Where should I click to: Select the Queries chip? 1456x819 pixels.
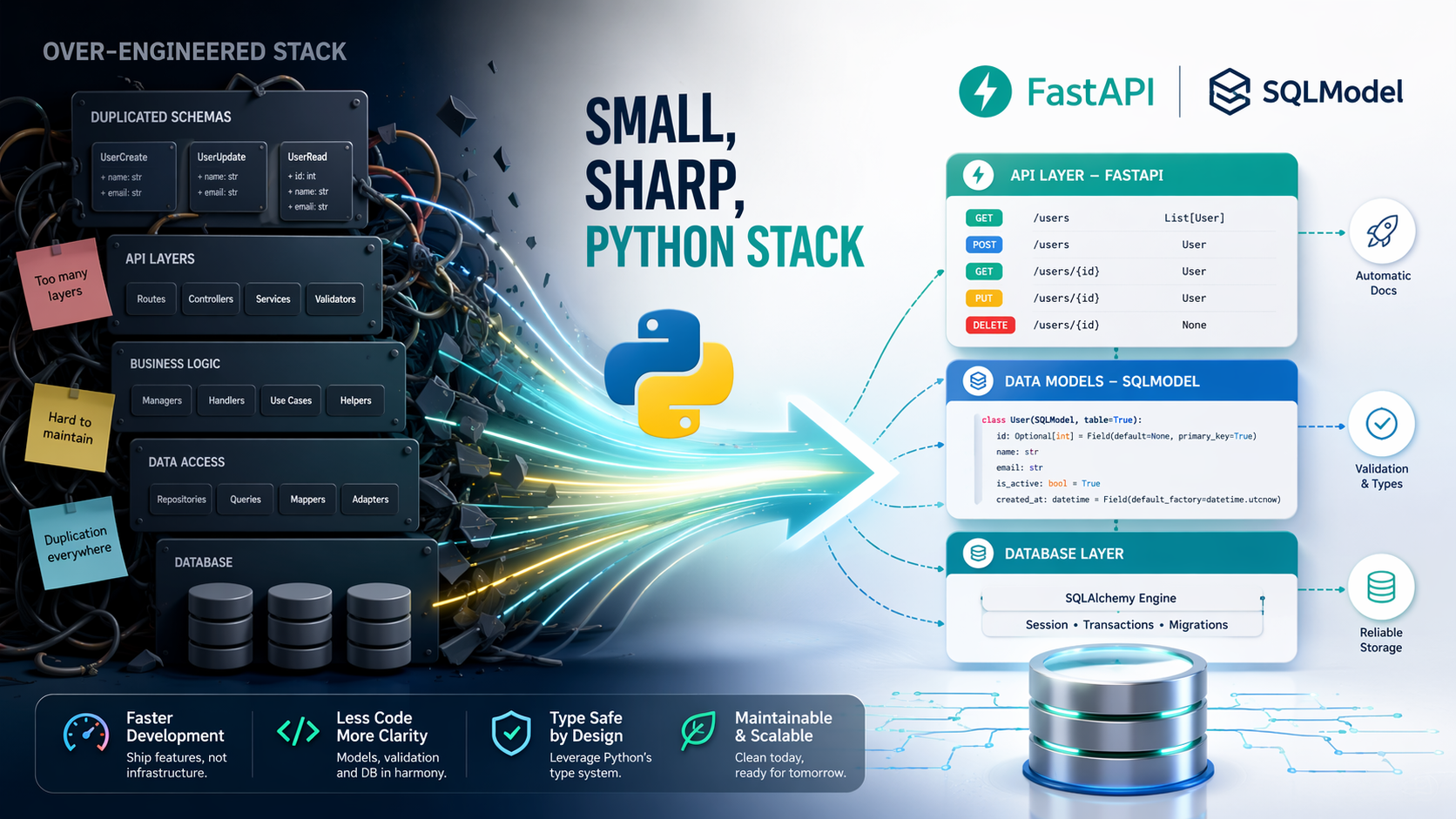coord(246,500)
